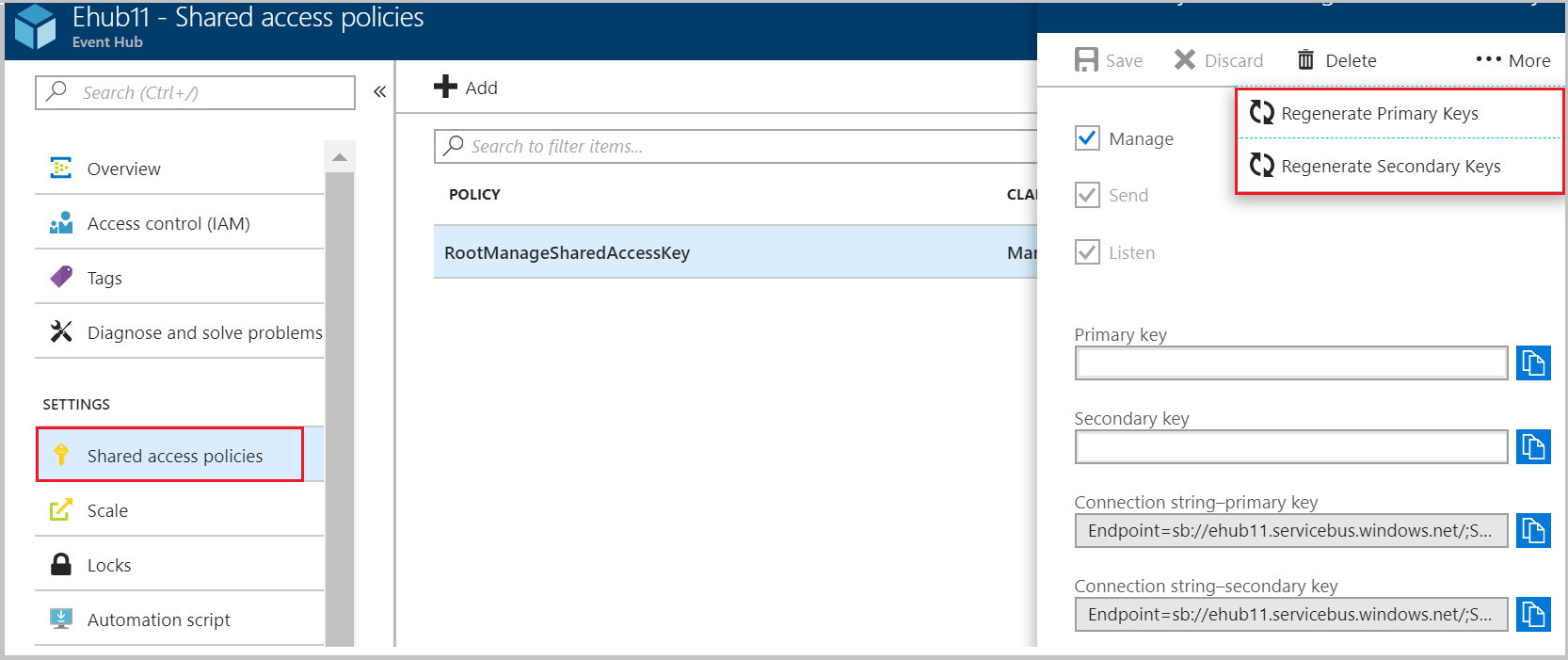The width and height of the screenshot is (1568, 660).
Task: Click the magnifier icon in sidebar search
Action: (56, 91)
